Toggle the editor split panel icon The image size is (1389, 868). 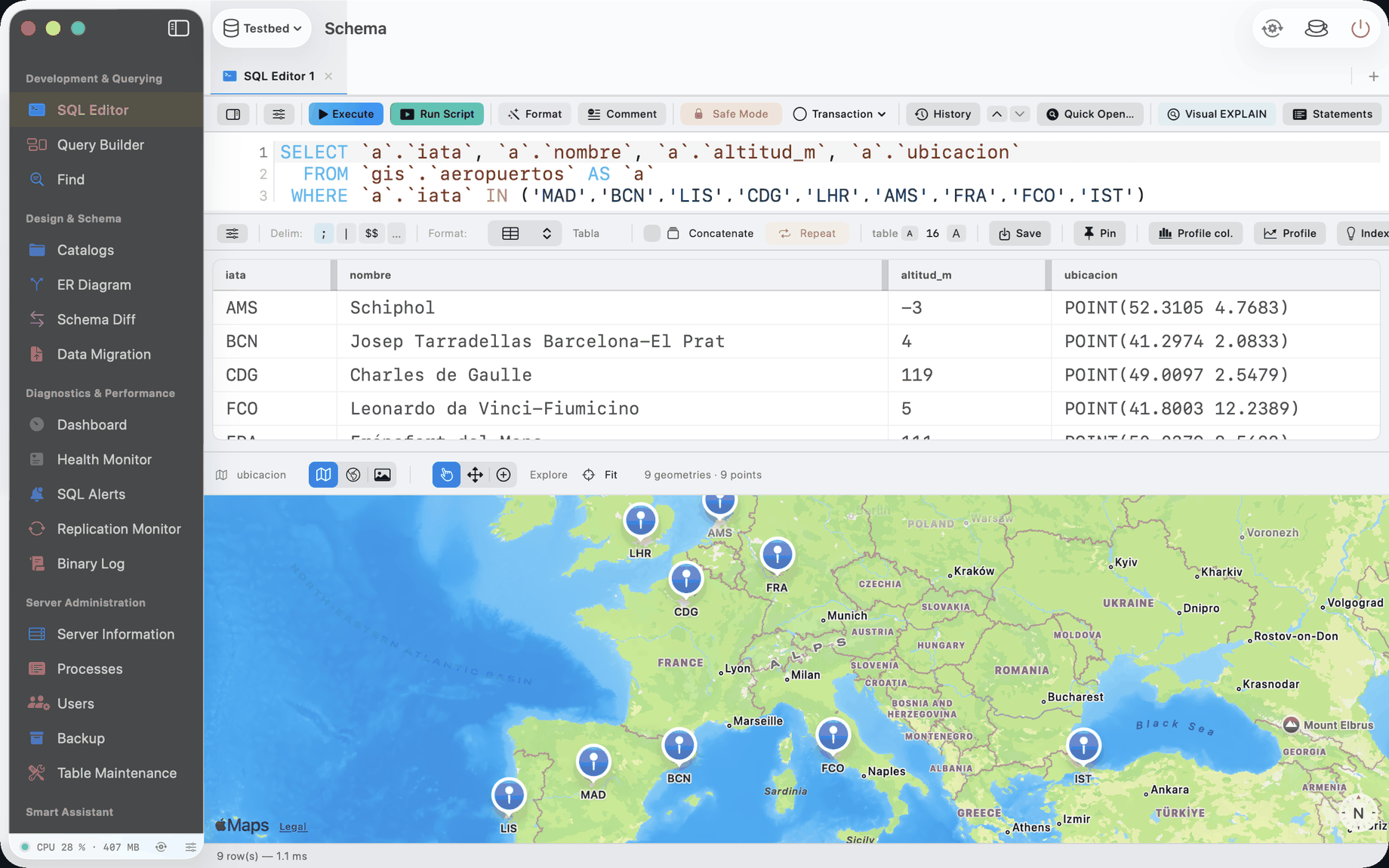tap(233, 114)
